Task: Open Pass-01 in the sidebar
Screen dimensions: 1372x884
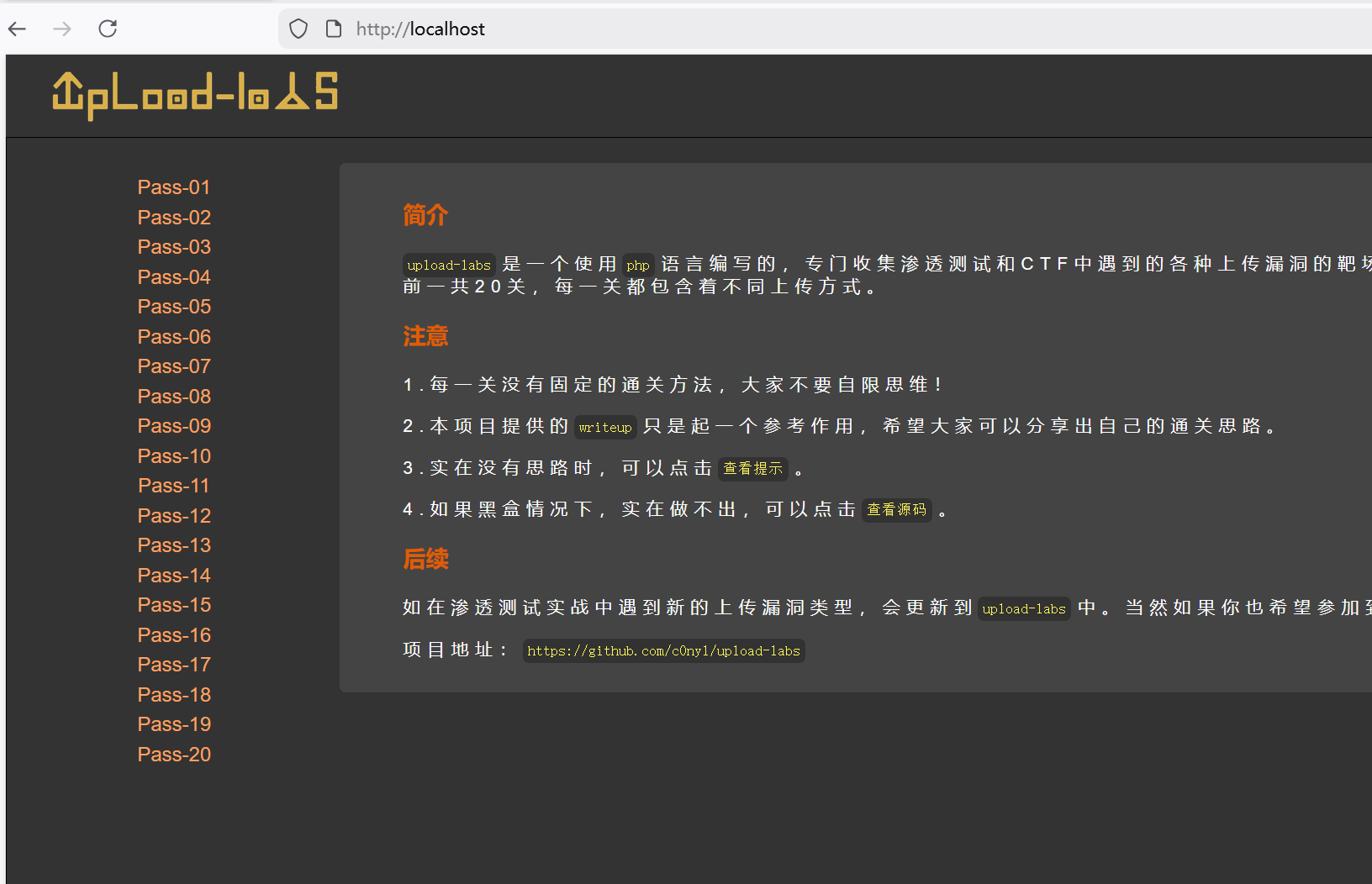Action: (174, 187)
